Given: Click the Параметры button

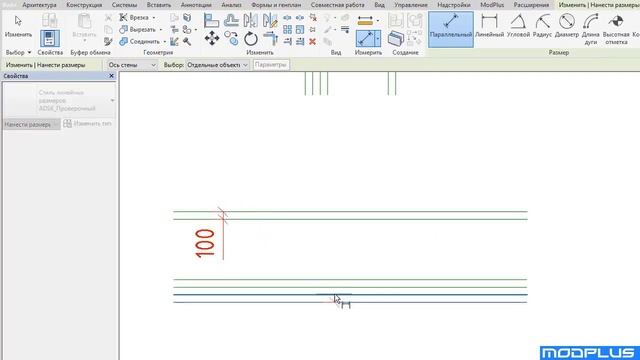Looking at the screenshot, I should [271, 65].
